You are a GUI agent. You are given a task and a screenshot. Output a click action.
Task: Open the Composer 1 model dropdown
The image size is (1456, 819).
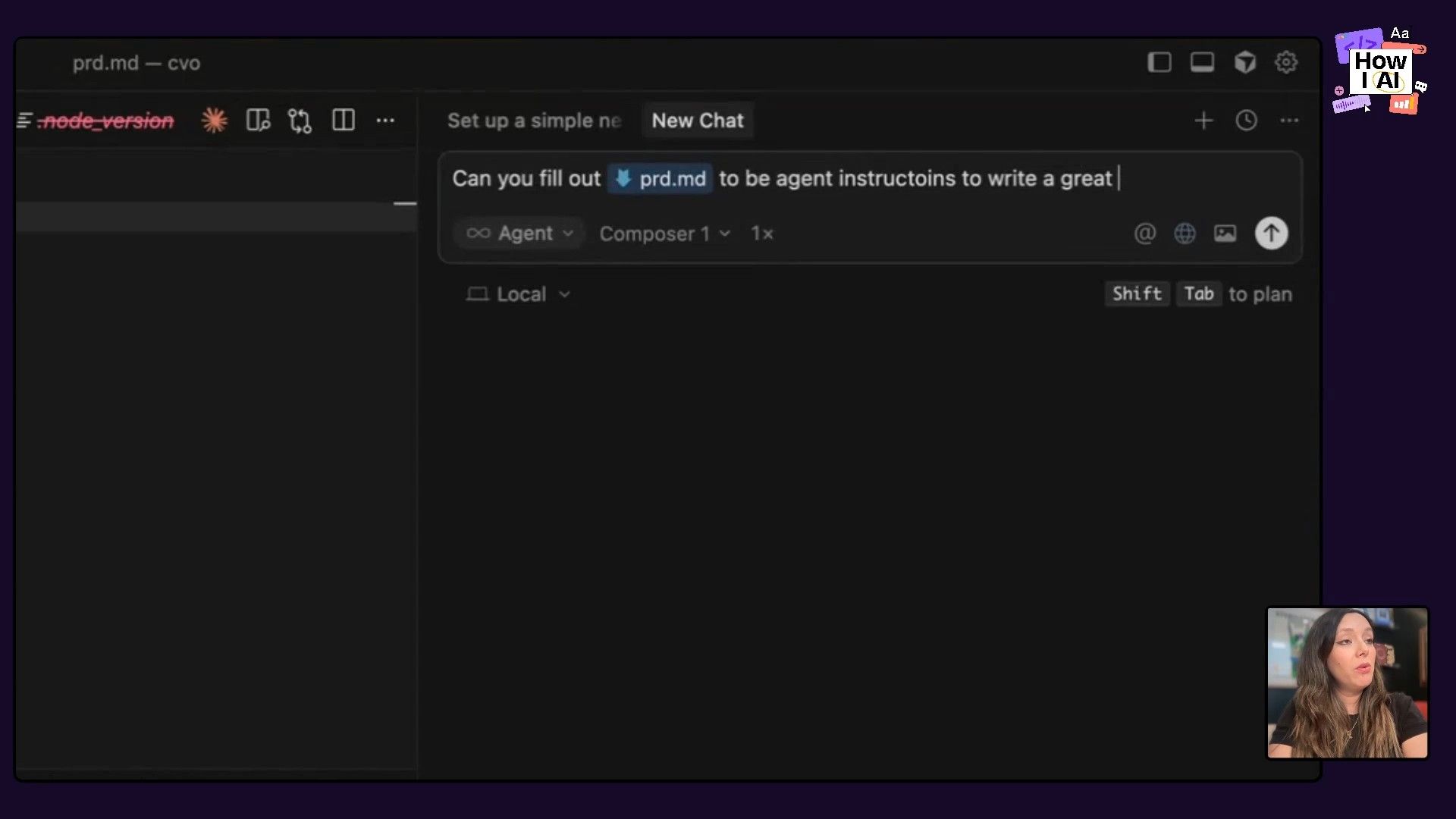(664, 234)
